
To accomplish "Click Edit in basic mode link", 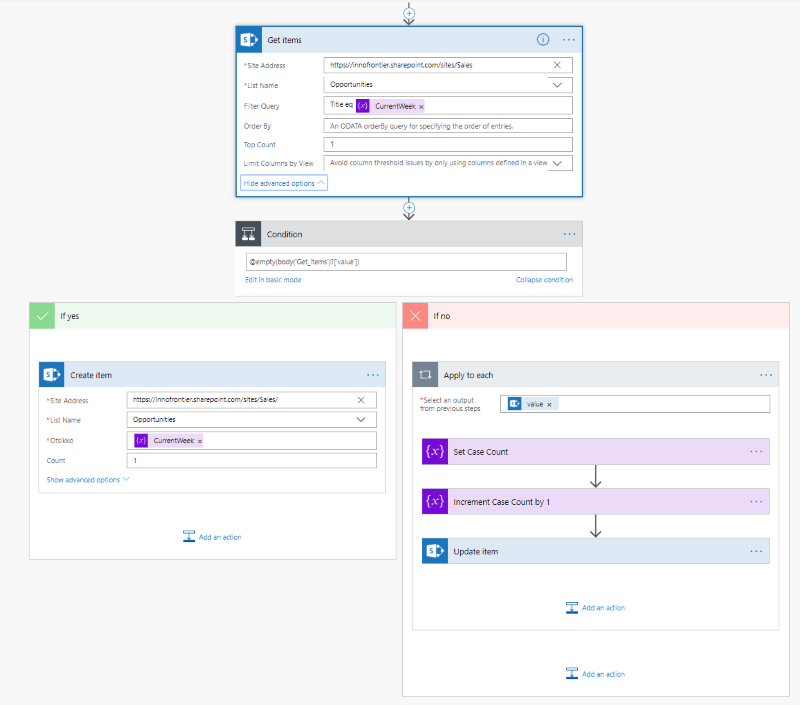I will (x=273, y=280).
